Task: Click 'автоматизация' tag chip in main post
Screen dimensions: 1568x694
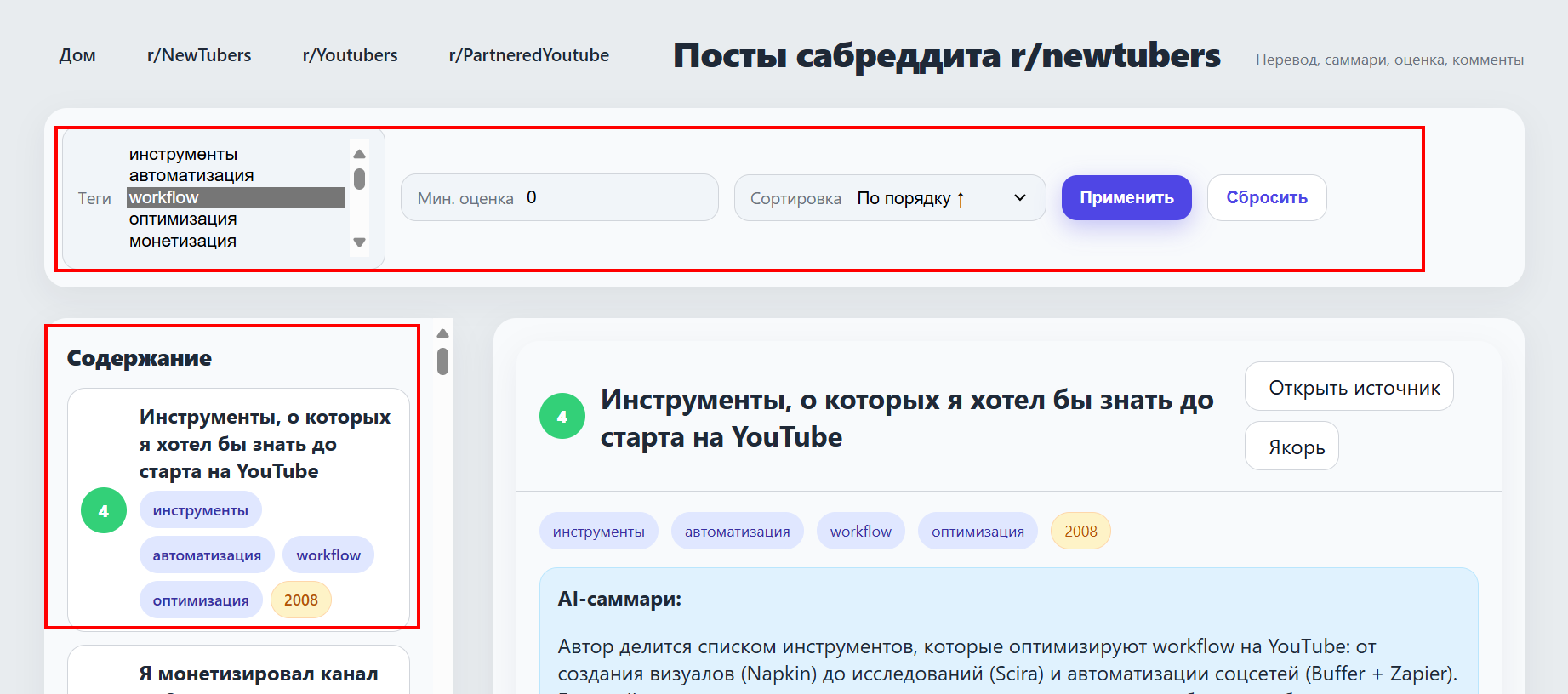Action: (737, 532)
